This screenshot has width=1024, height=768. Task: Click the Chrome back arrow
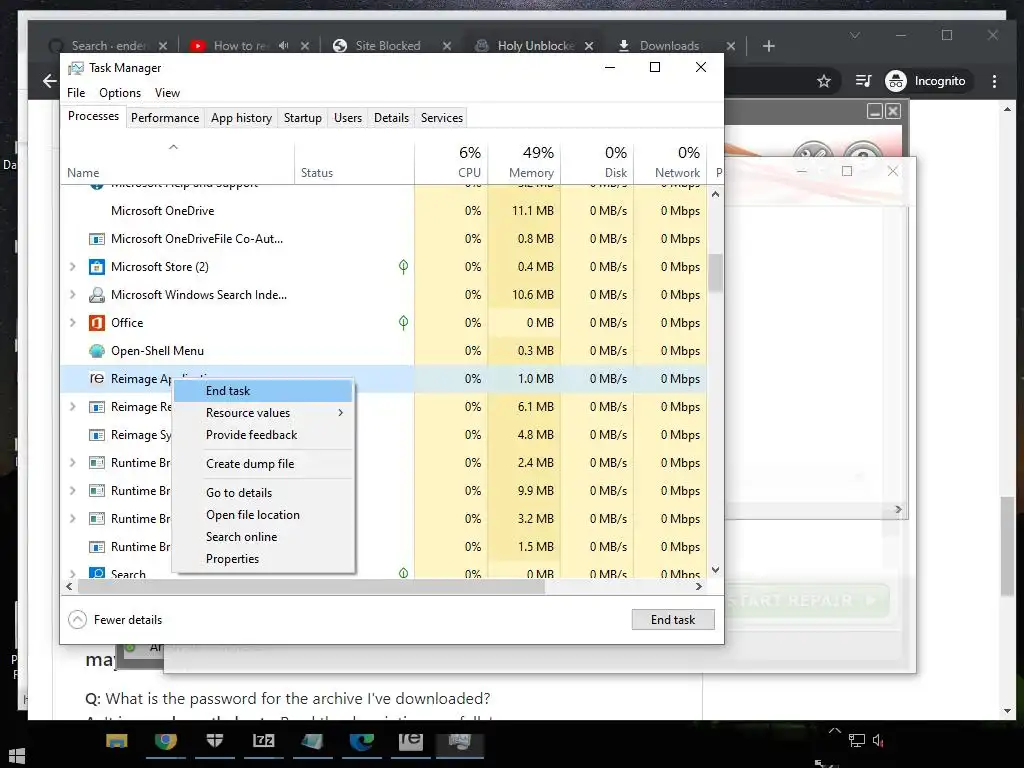(x=50, y=81)
